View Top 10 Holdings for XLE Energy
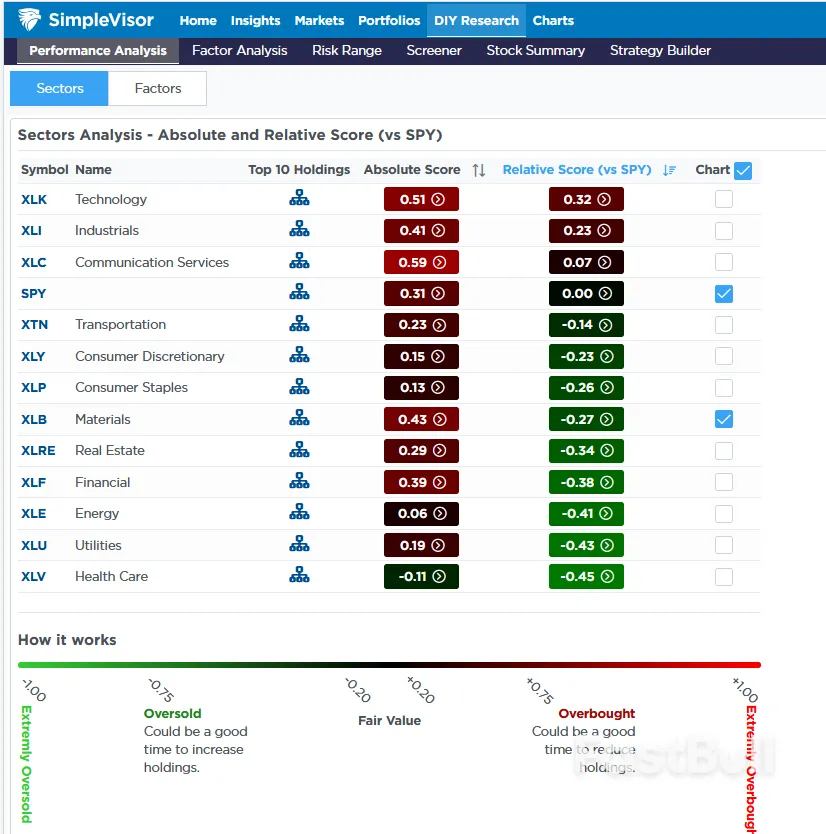Image resolution: width=826 pixels, height=834 pixels. click(x=299, y=513)
